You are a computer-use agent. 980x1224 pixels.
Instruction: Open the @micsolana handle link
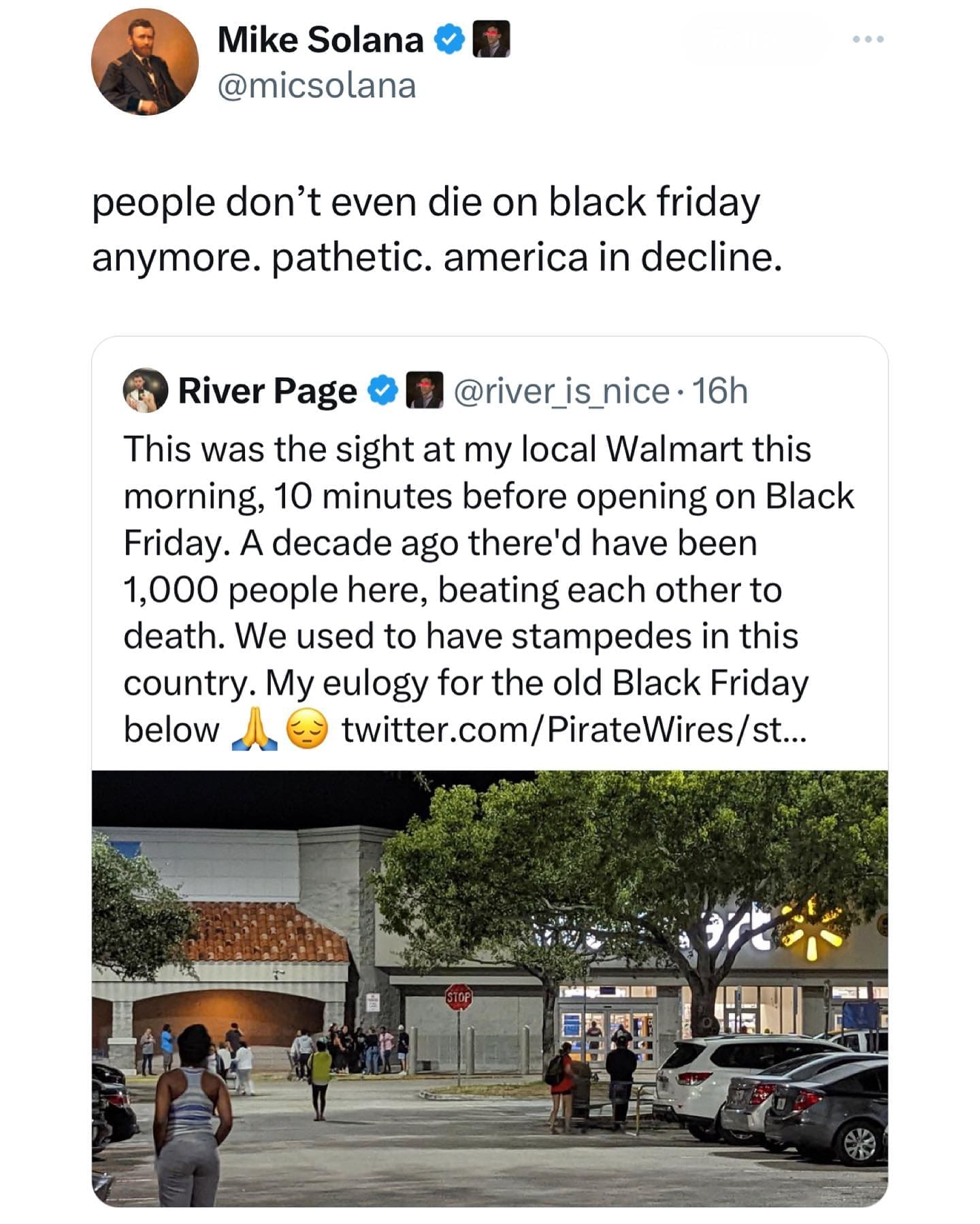316,86
